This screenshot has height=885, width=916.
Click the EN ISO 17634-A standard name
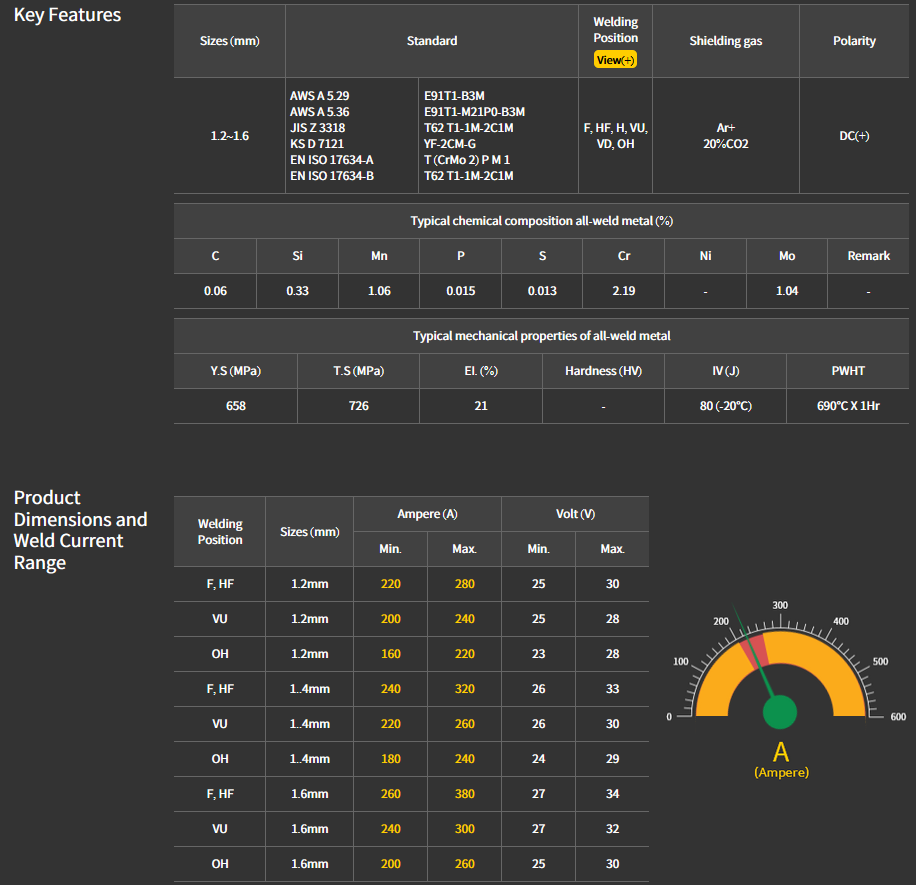pos(332,160)
